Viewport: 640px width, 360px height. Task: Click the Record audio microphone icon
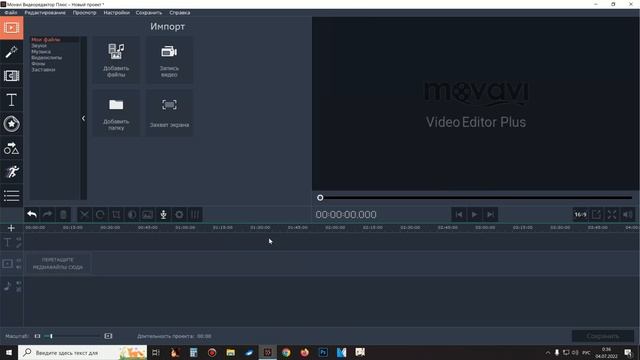(x=163, y=214)
